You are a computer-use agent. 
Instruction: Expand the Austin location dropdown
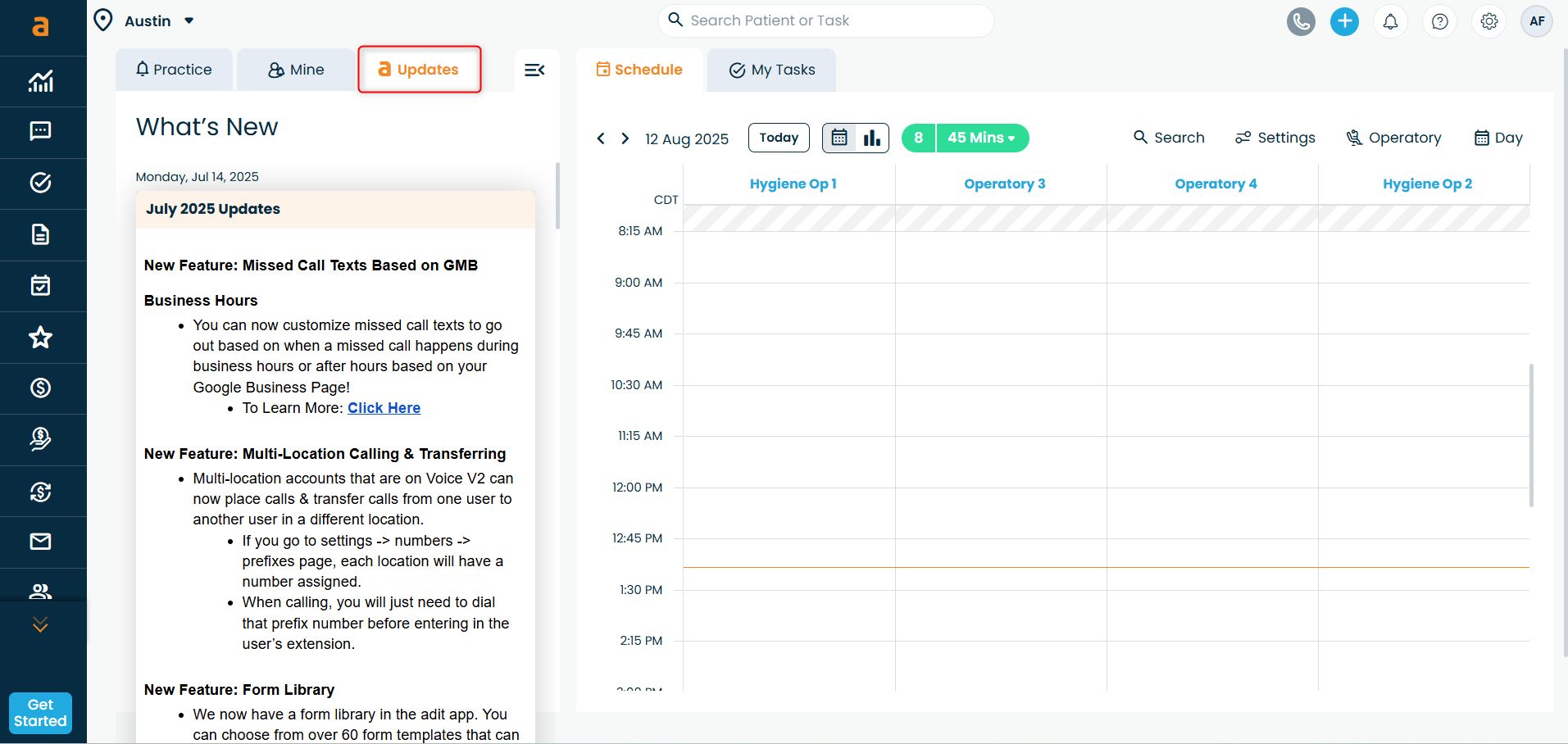[189, 21]
